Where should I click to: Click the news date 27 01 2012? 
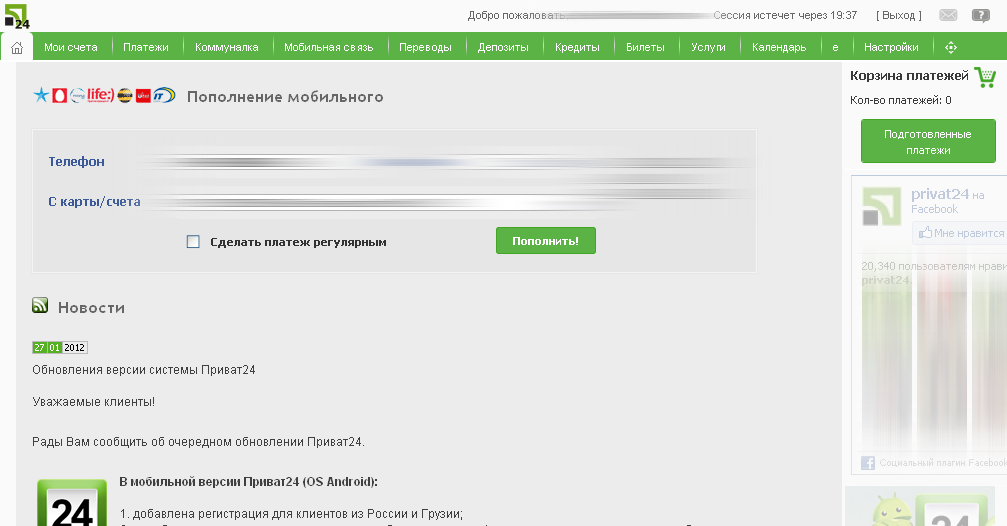coord(60,347)
